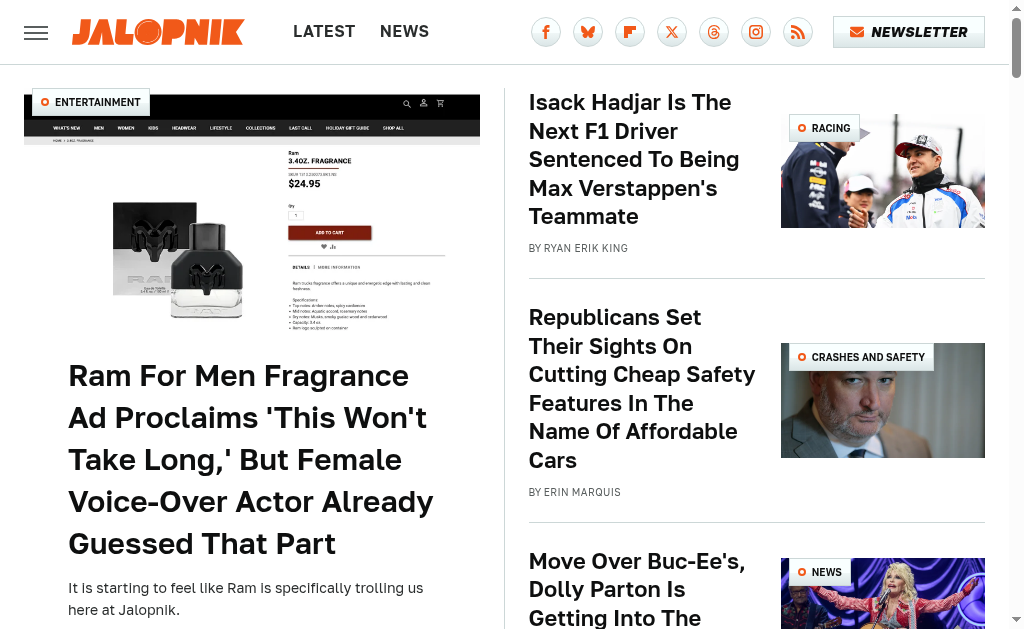Go to the News section
Viewport: 1024px width, 629px height.
[x=404, y=32]
